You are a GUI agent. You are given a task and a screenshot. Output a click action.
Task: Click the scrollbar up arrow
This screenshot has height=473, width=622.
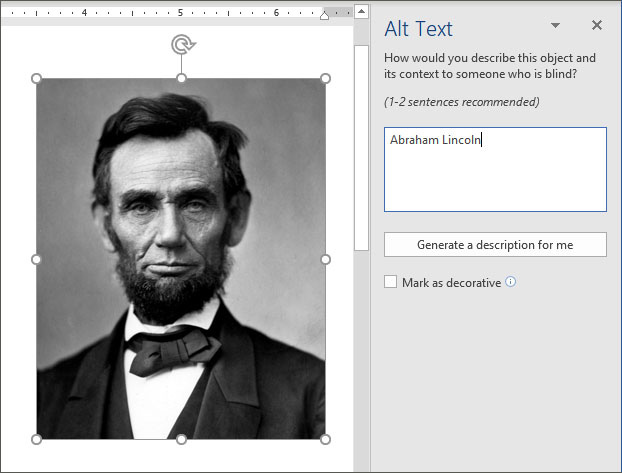click(361, 11)
